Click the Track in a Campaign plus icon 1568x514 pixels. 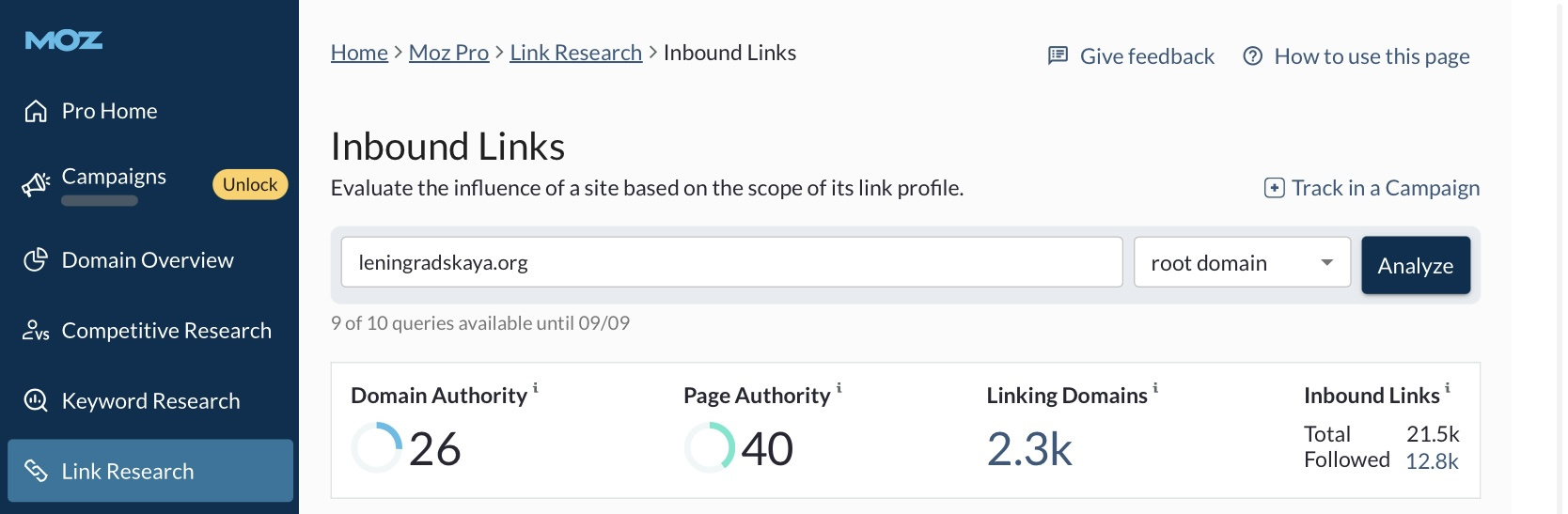click(1275, 188)
